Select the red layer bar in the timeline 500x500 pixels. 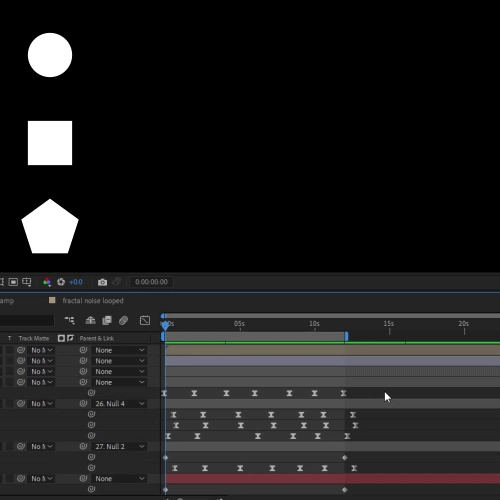(333, 479)
